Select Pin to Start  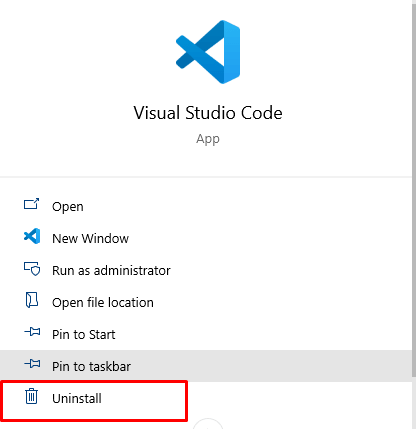(x=206, y=334)
